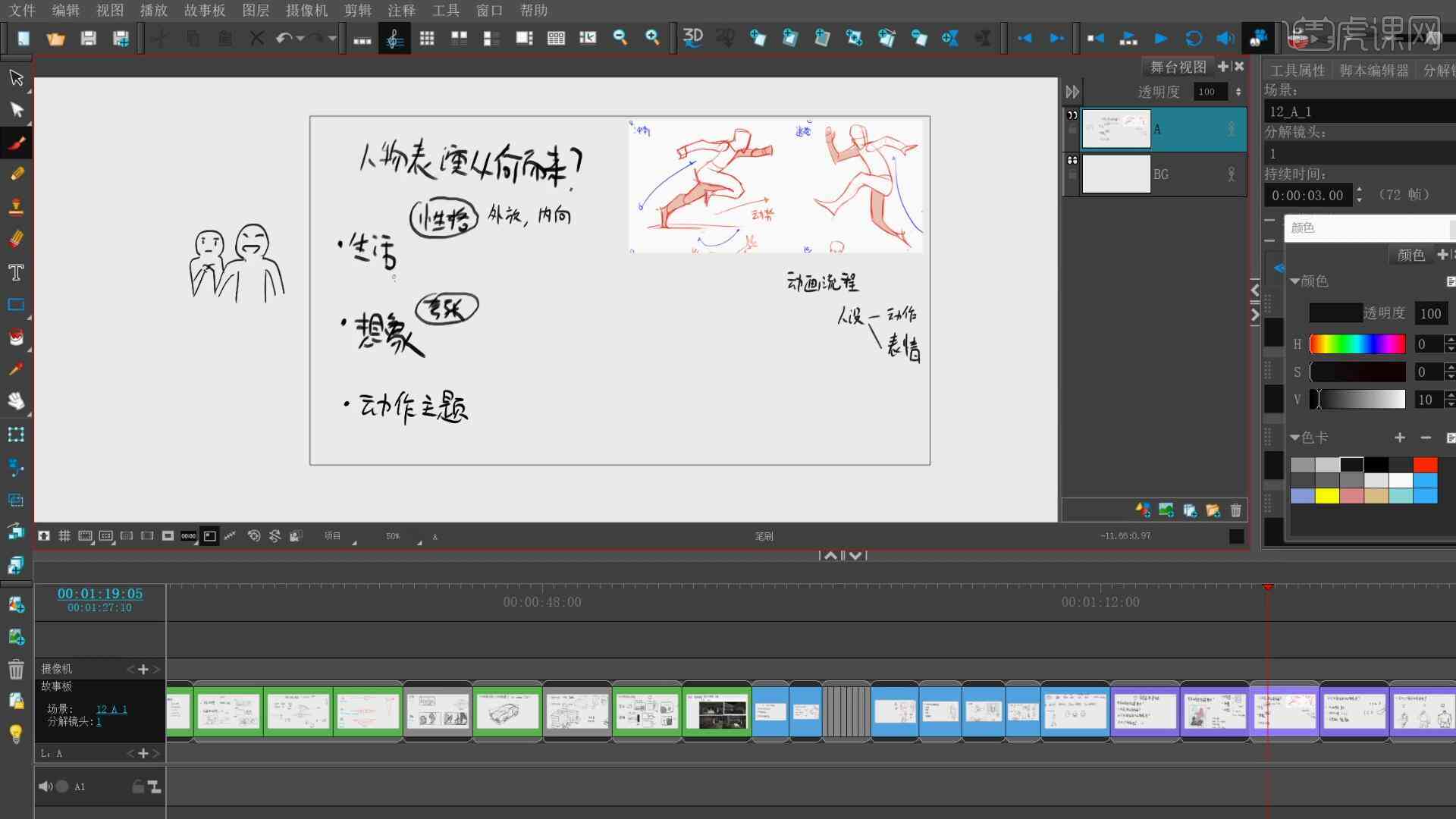Toggle lock on audio track A1
The width and height of the screenshot is (1456, 819).
pos(138,786)
